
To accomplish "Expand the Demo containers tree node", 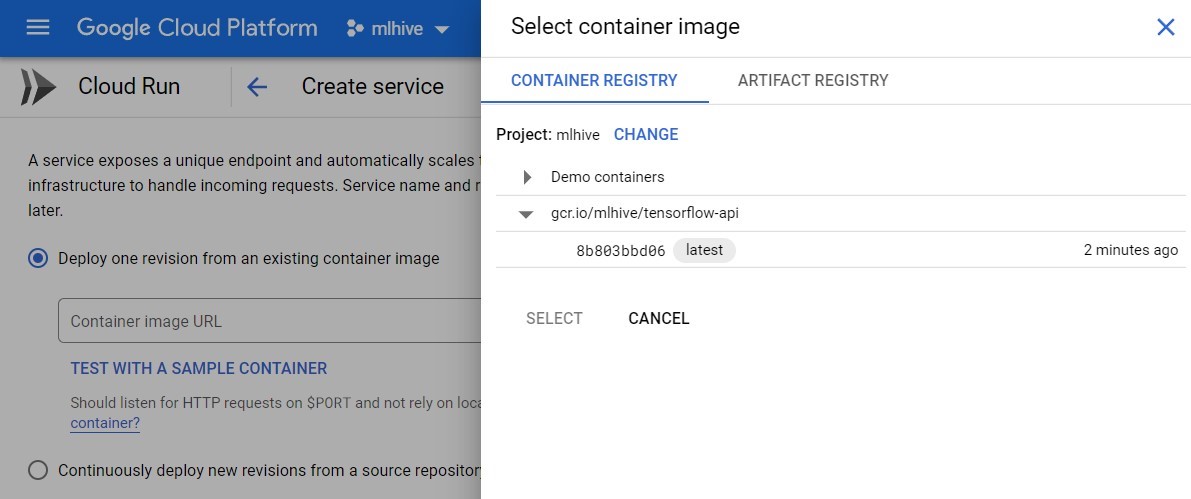I will click(527, 178).
